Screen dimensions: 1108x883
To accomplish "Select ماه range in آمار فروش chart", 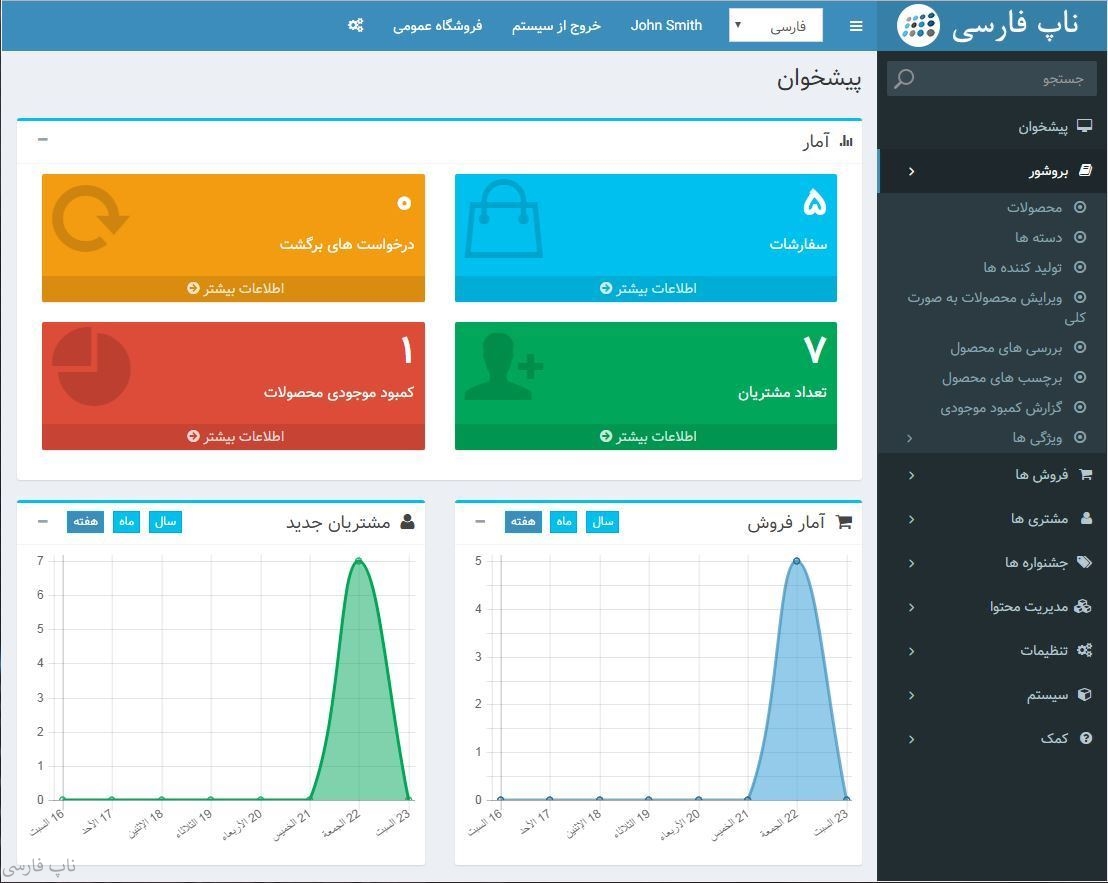I will pos(563,521).
